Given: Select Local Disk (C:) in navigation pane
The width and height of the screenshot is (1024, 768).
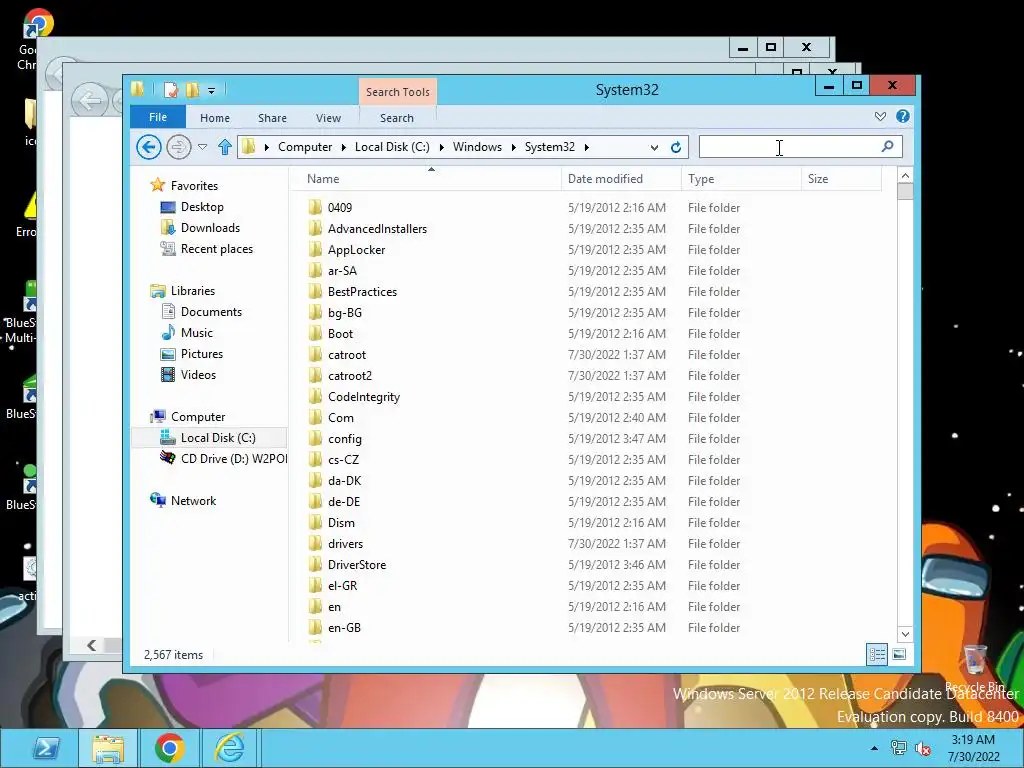Looking at the screenshot, I should click(209, 438).
